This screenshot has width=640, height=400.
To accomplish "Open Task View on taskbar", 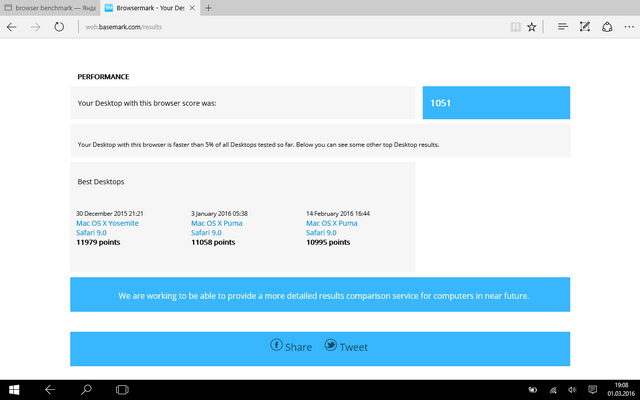I will 122,390.
